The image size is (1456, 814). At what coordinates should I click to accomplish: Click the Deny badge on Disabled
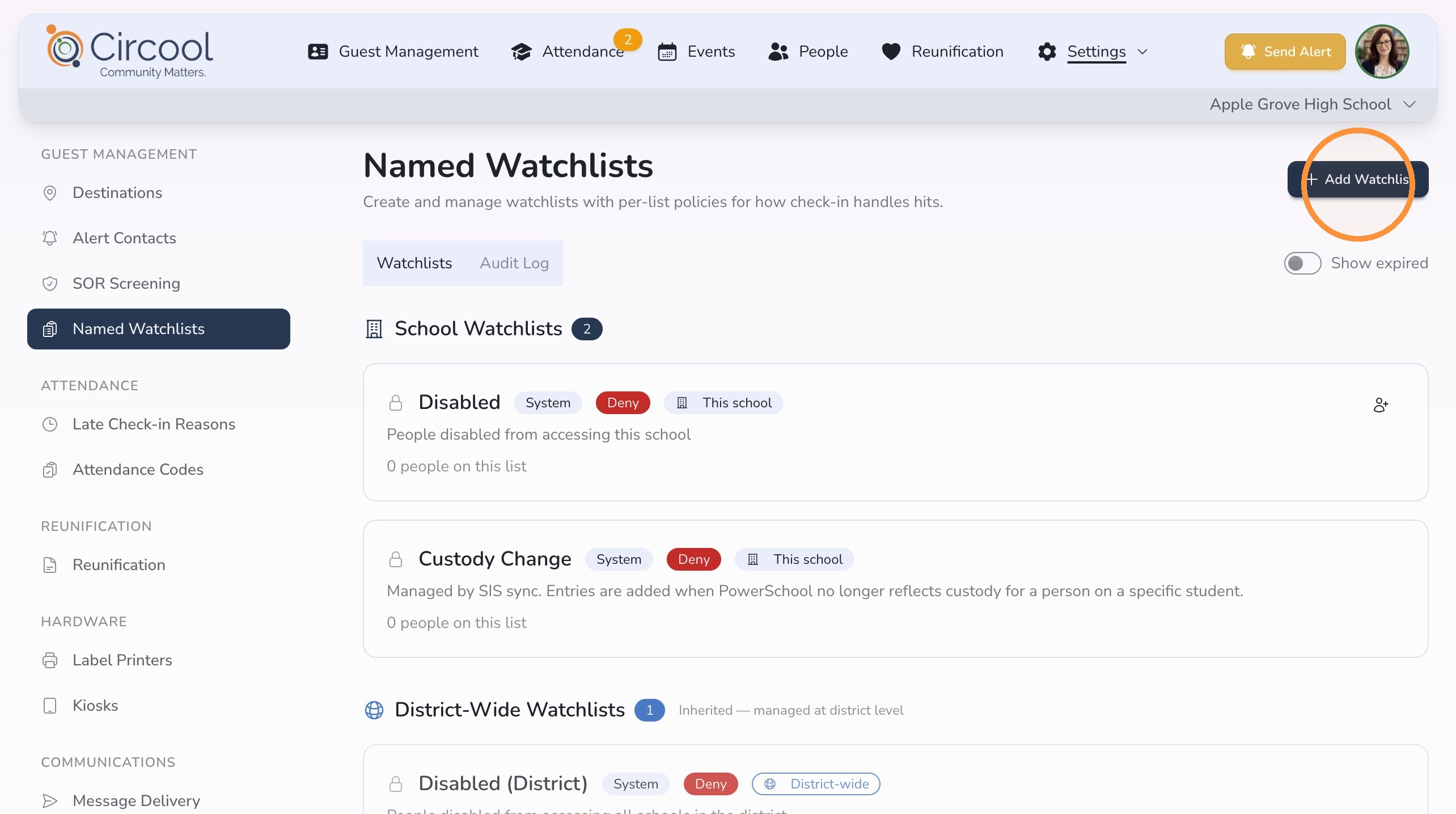tap(623, 403)
